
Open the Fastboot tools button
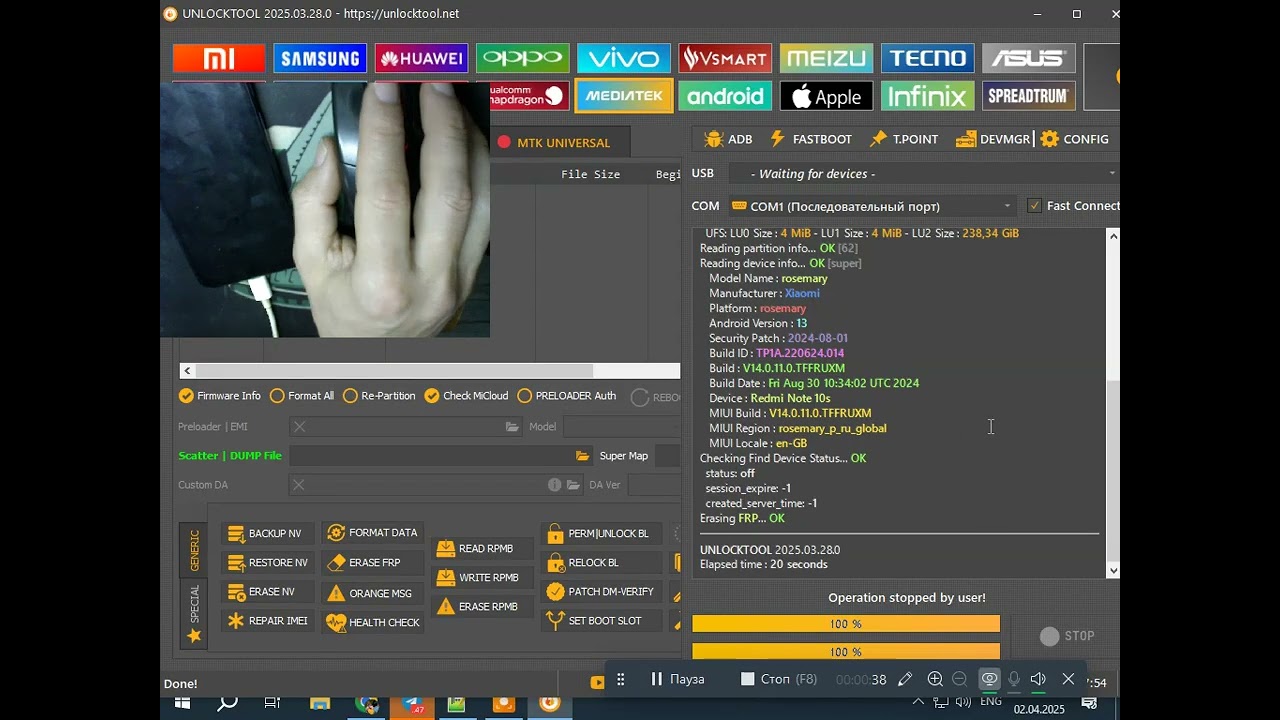pyautogui.click(x=810, y=139)
